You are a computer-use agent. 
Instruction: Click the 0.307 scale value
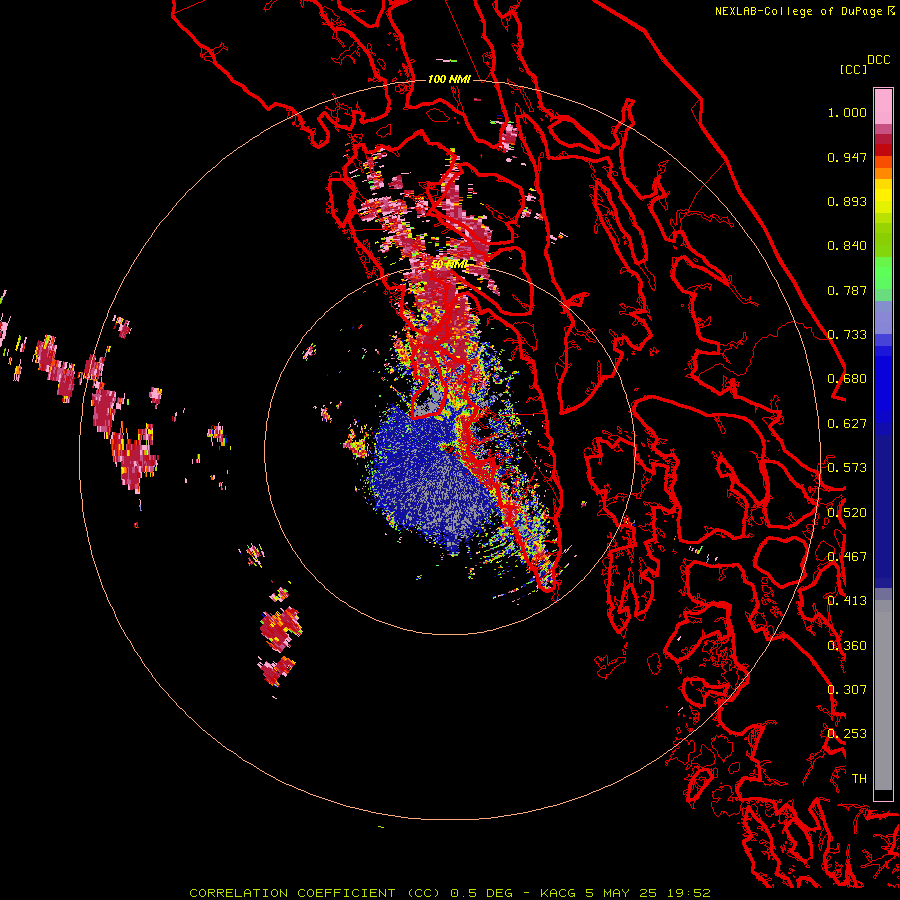click(x=847, y=690)
